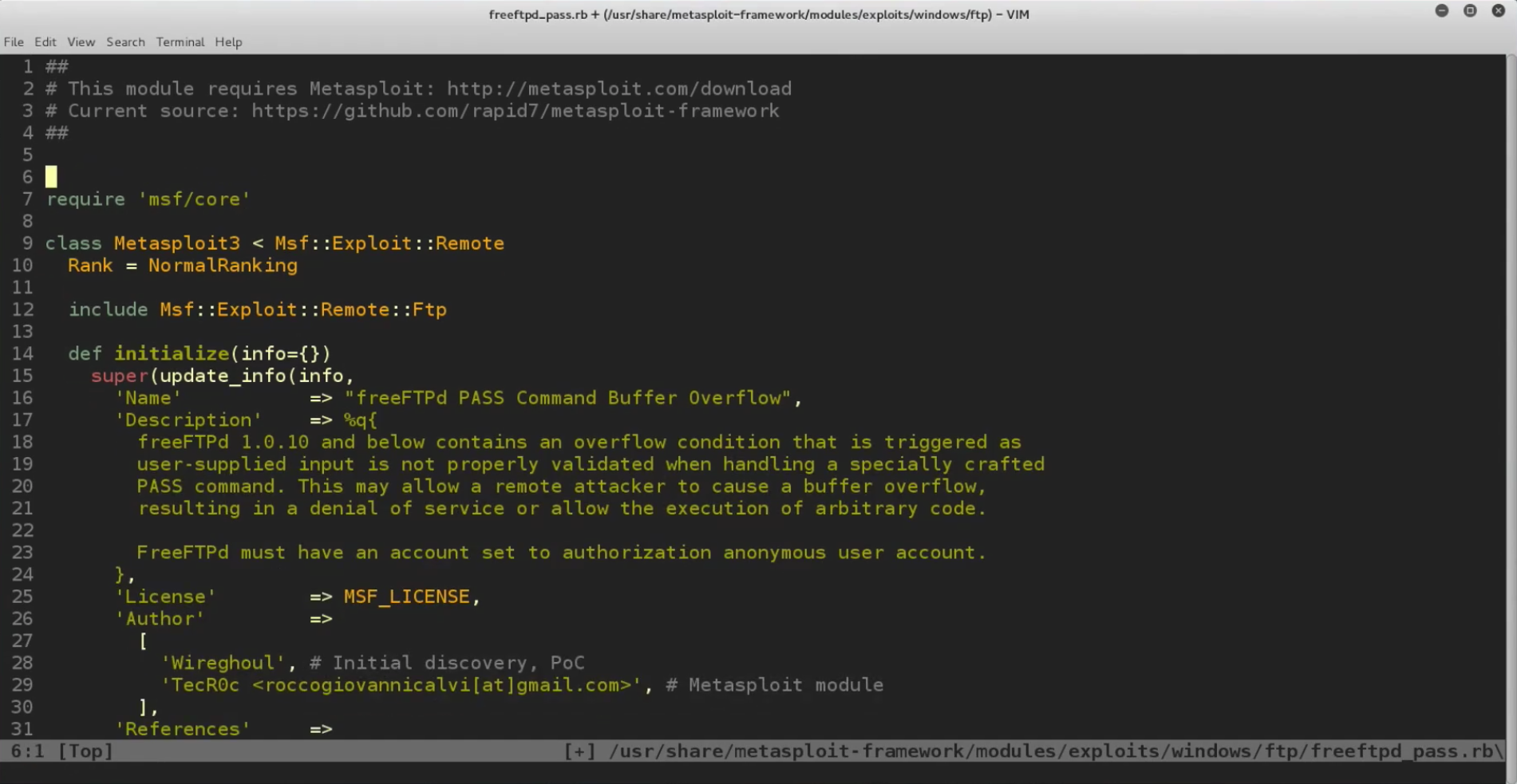Click the [+] modified flag in status line
Image resolution: width=1517 pixels, height=784 pixels.
click(x=579, y=751)
